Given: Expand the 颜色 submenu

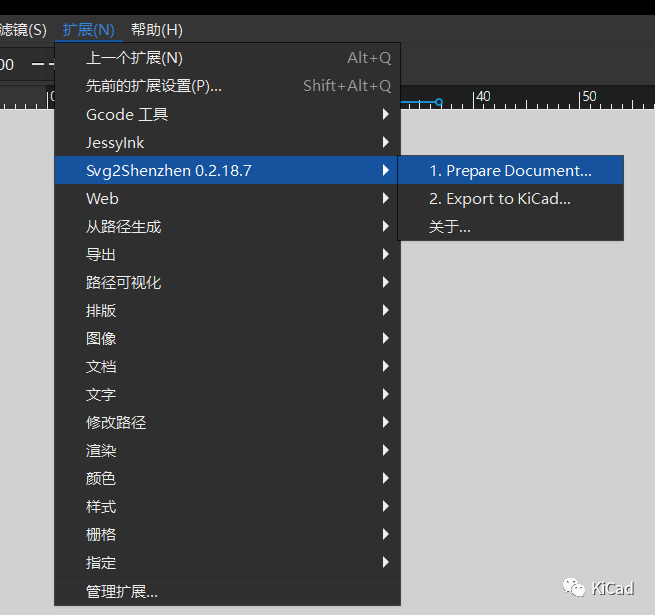Looking at the screenshot, I should [x=228, y=478].
